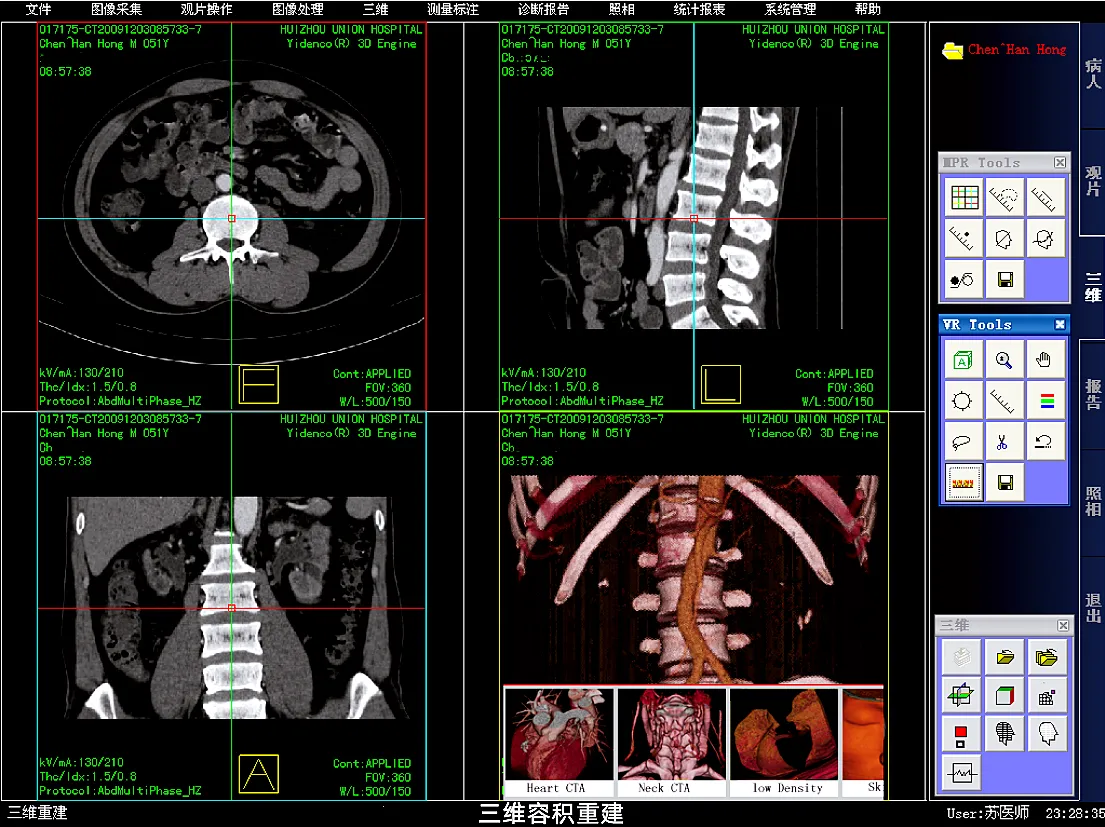Open the 三维 menu in the menu bar

tap(376, 9)
